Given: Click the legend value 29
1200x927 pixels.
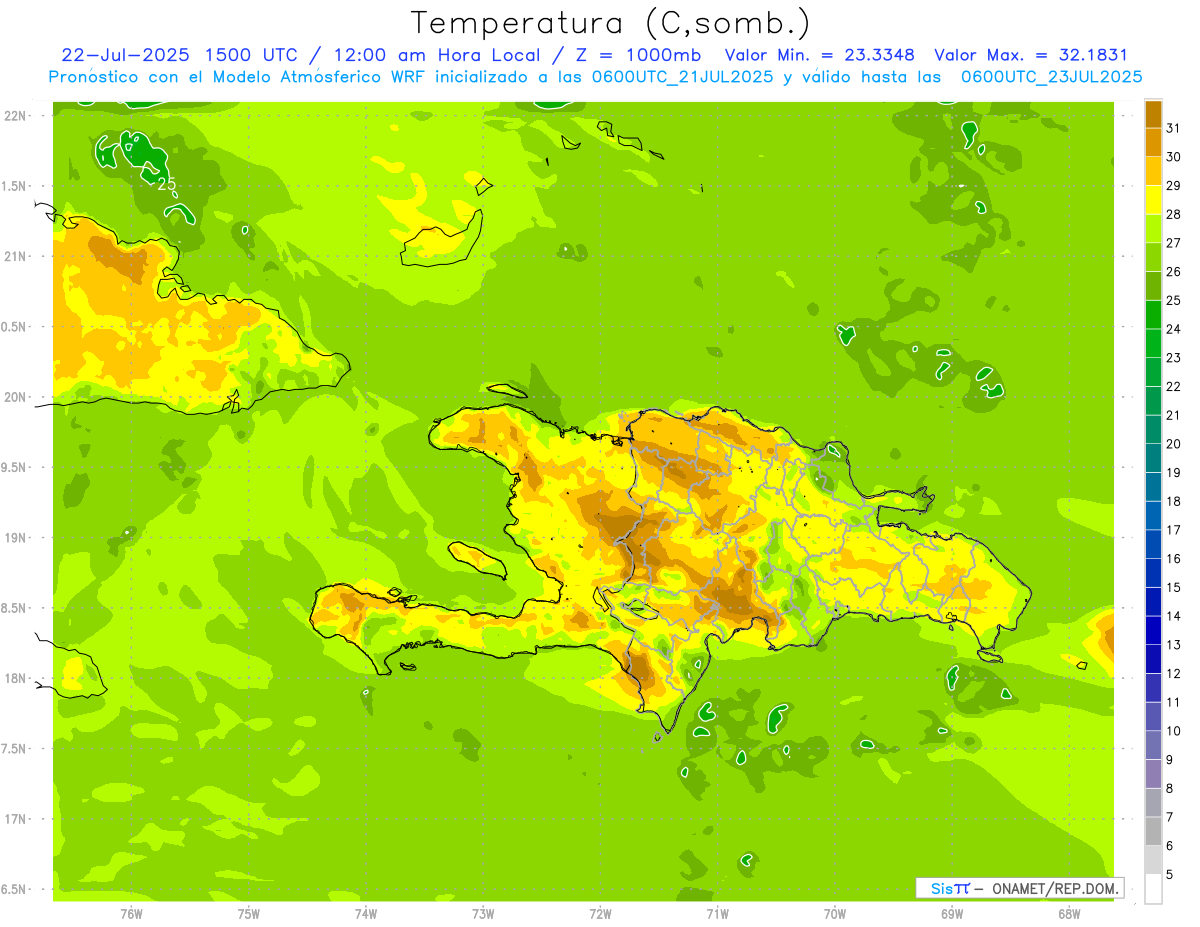Looking at the screenshot, I should click(1173, 186).
